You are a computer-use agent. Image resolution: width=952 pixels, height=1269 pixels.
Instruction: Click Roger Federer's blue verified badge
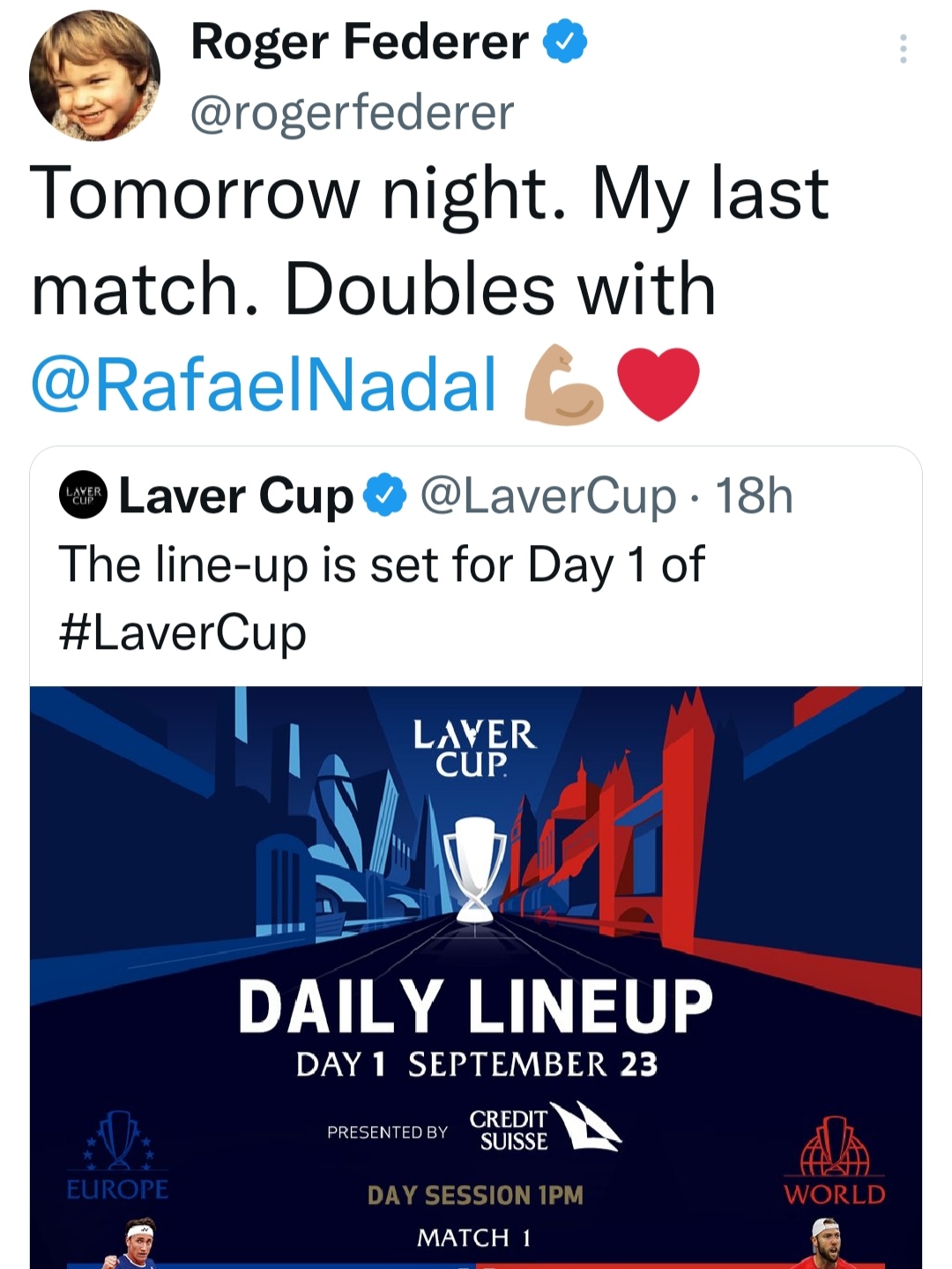click(565, 41)
